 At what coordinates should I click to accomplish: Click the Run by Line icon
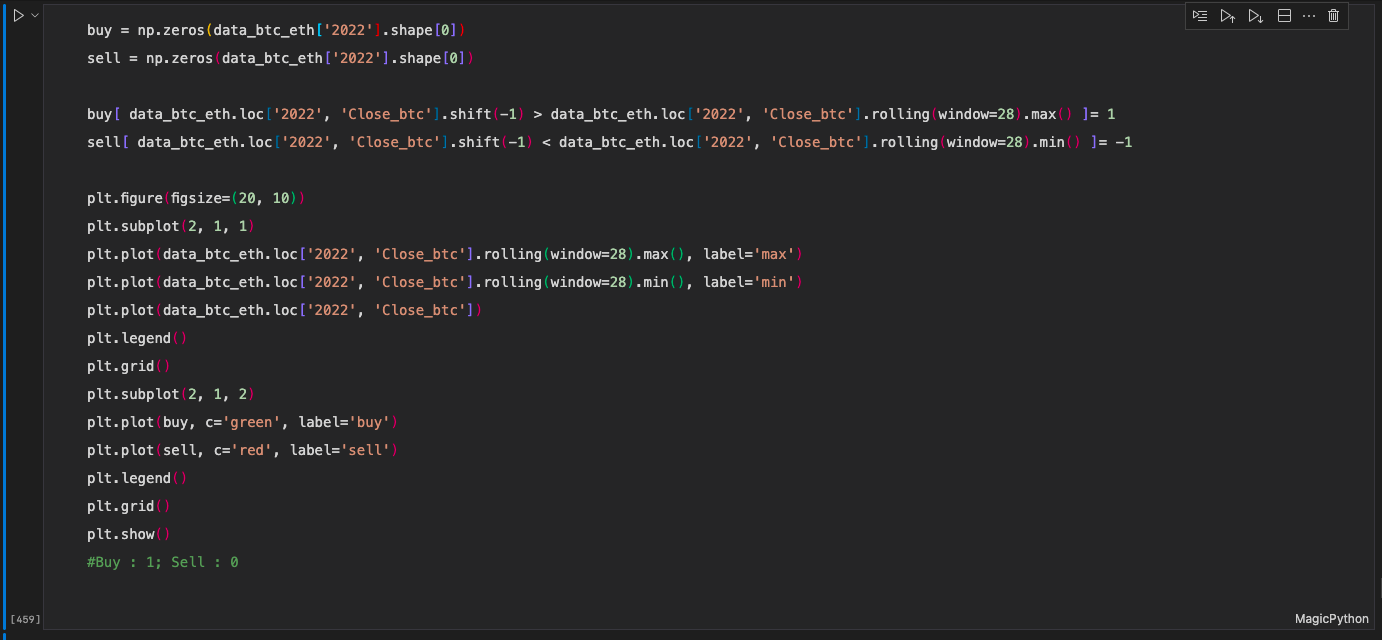tap(1200, 16)
